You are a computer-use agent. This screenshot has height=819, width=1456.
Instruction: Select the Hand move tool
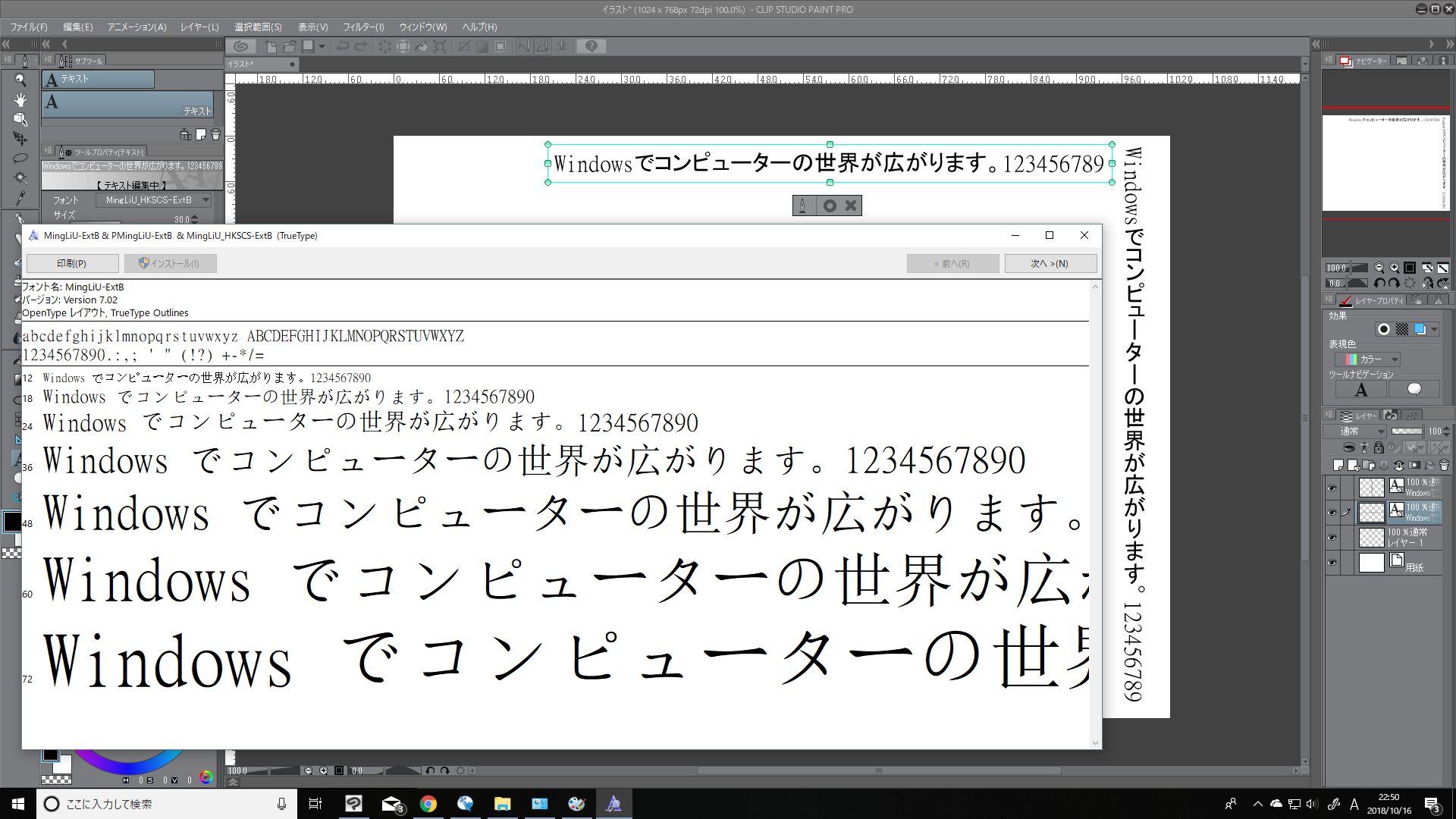(20, 100)
